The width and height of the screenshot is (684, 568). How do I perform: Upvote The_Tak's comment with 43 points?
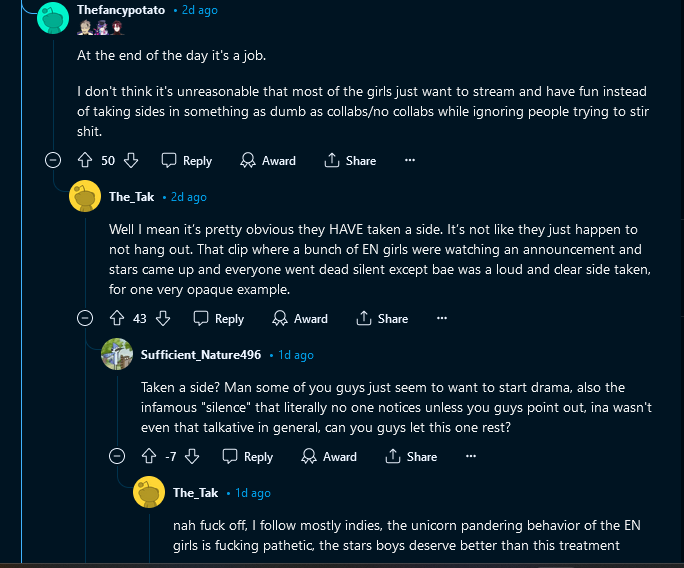116,318
